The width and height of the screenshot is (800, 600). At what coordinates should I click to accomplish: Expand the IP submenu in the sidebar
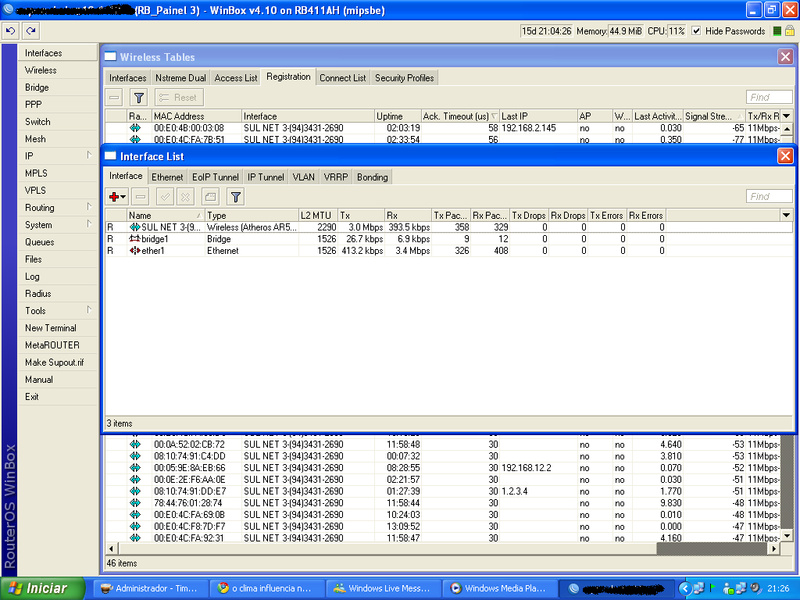coord(58,156)
